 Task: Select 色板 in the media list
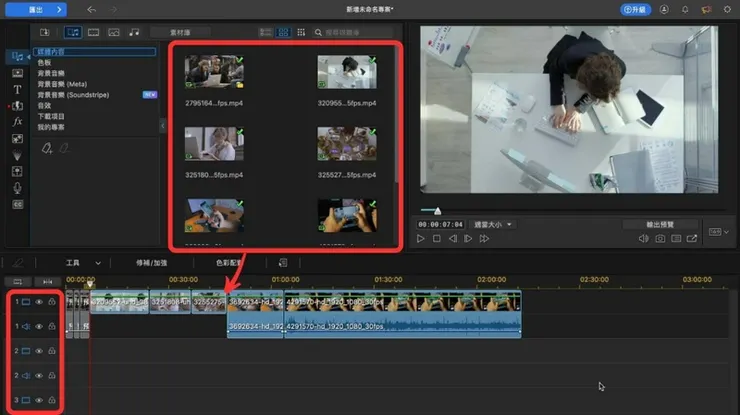coord(44,62)
